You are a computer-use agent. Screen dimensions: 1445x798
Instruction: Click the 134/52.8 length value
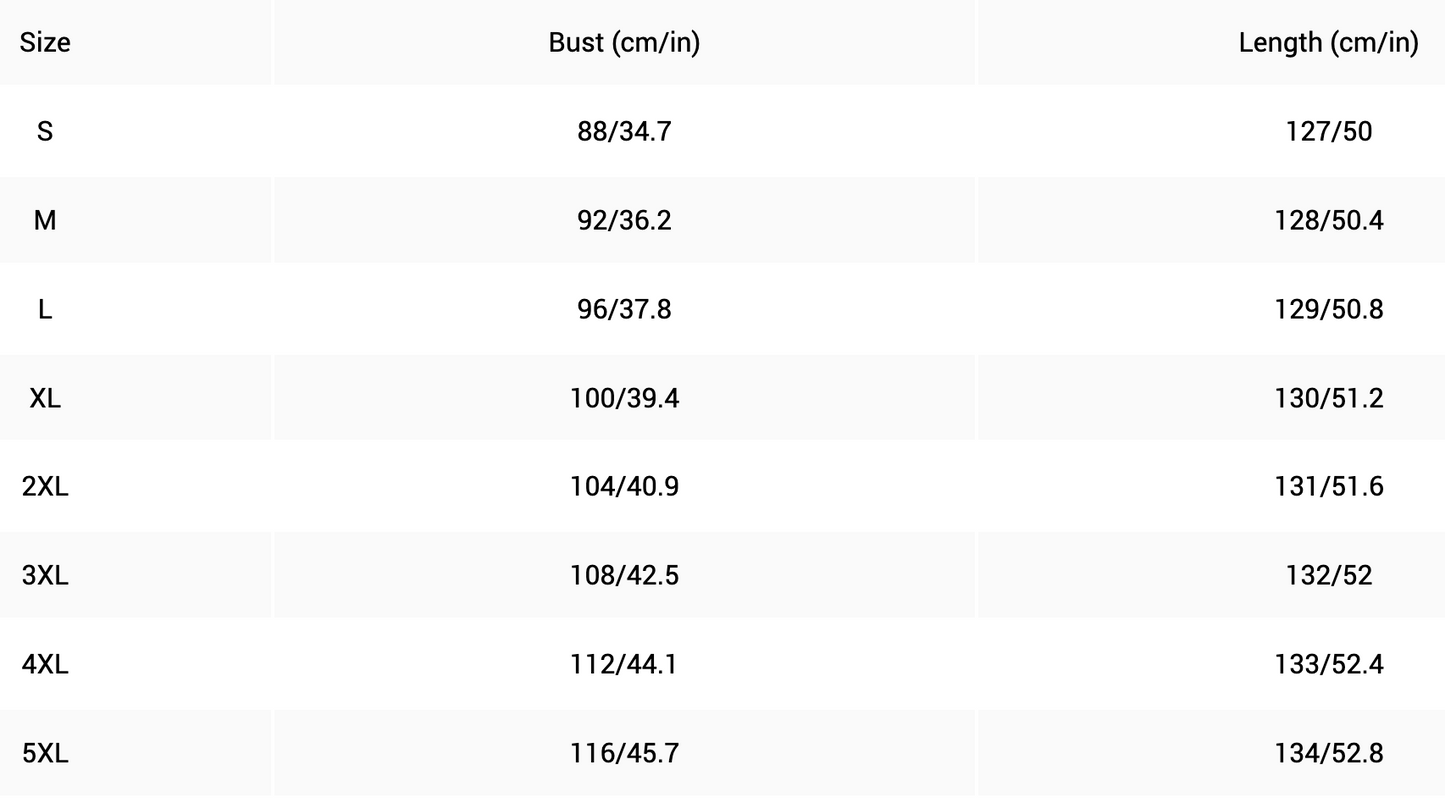(x=1328, y=753)
